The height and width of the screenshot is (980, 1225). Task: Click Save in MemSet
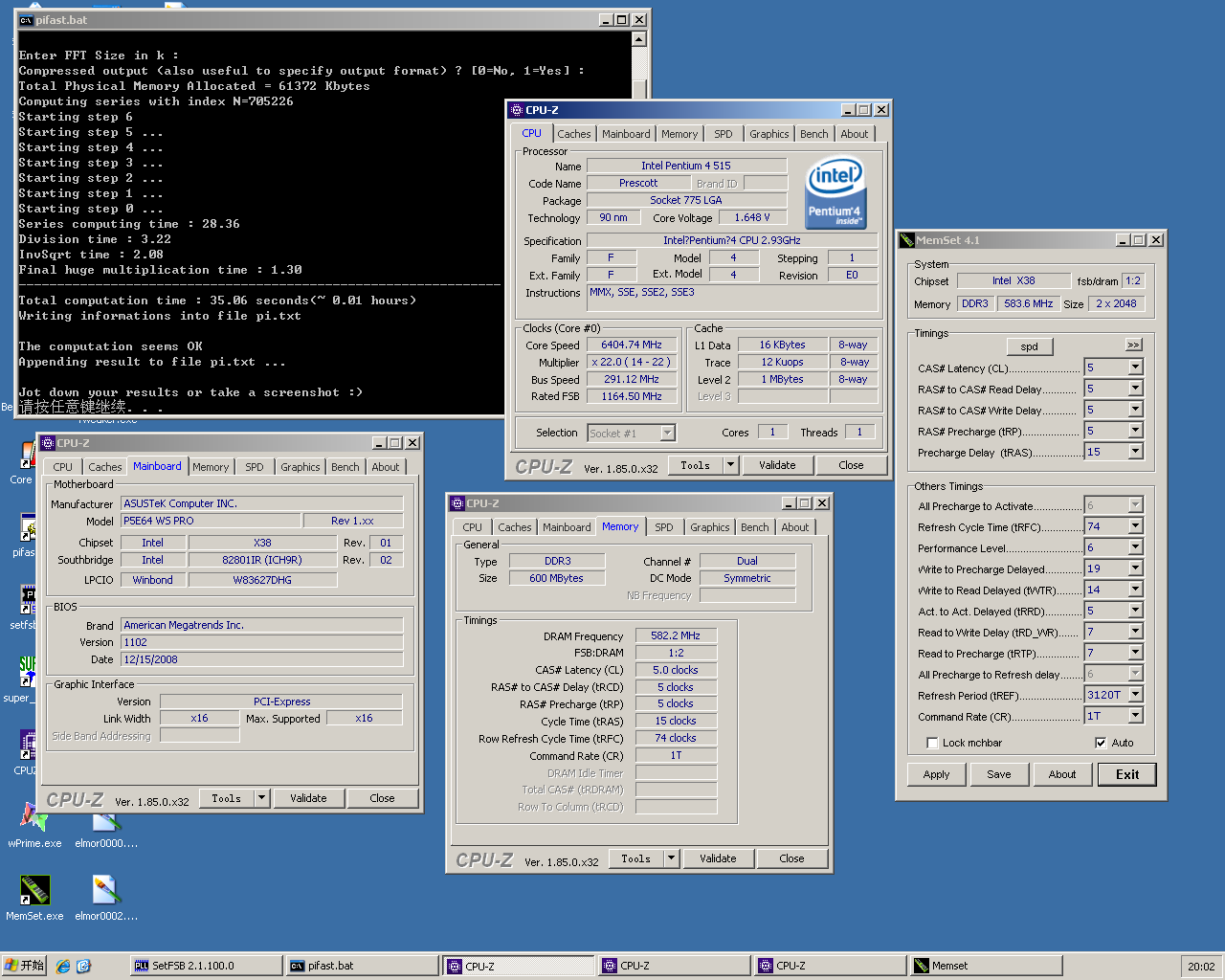[999, 774]
